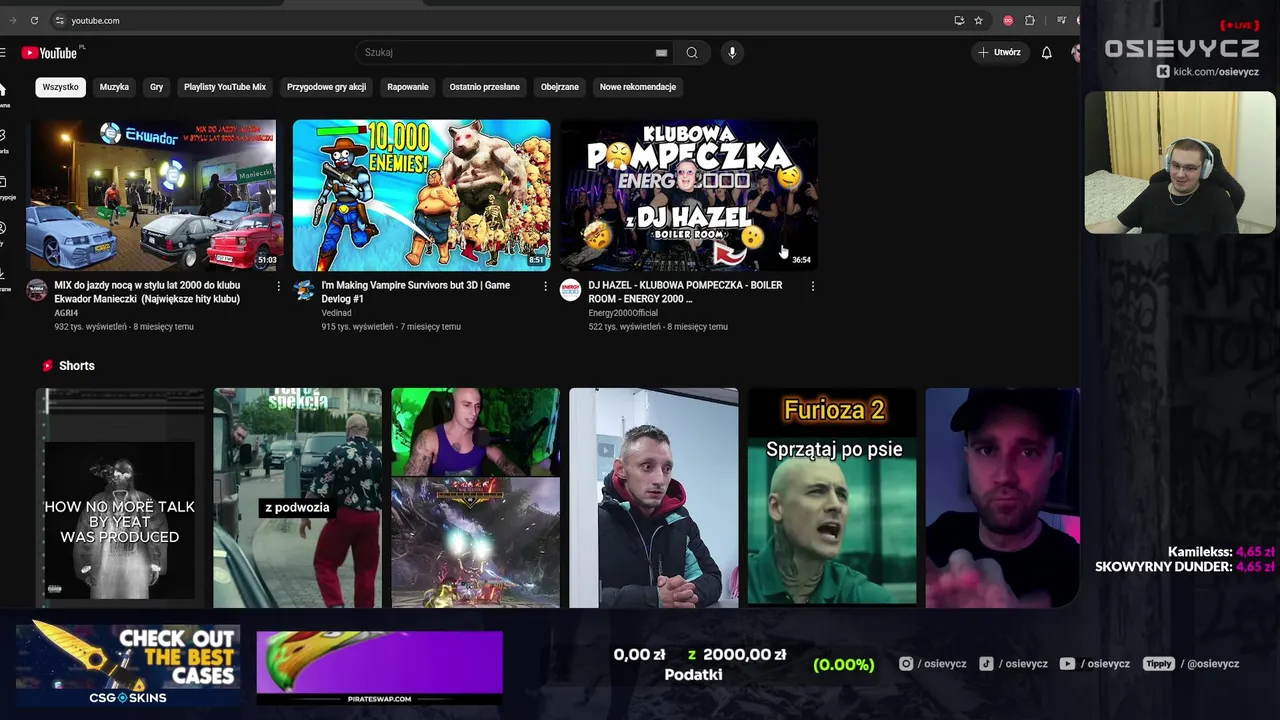
Task: Open title DJ HAZEL - KLUBOWA POMPECZKA
Action: (686, 292)
